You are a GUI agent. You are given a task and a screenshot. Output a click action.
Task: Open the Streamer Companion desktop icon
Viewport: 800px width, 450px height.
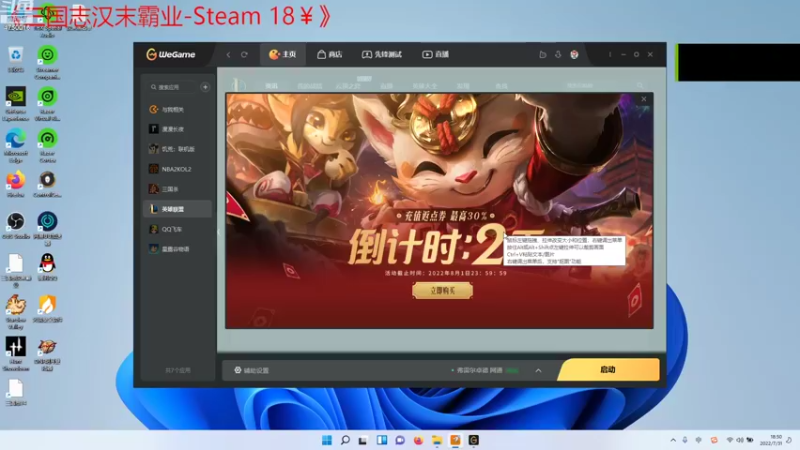pyautogui.click(x=47, y=62)
